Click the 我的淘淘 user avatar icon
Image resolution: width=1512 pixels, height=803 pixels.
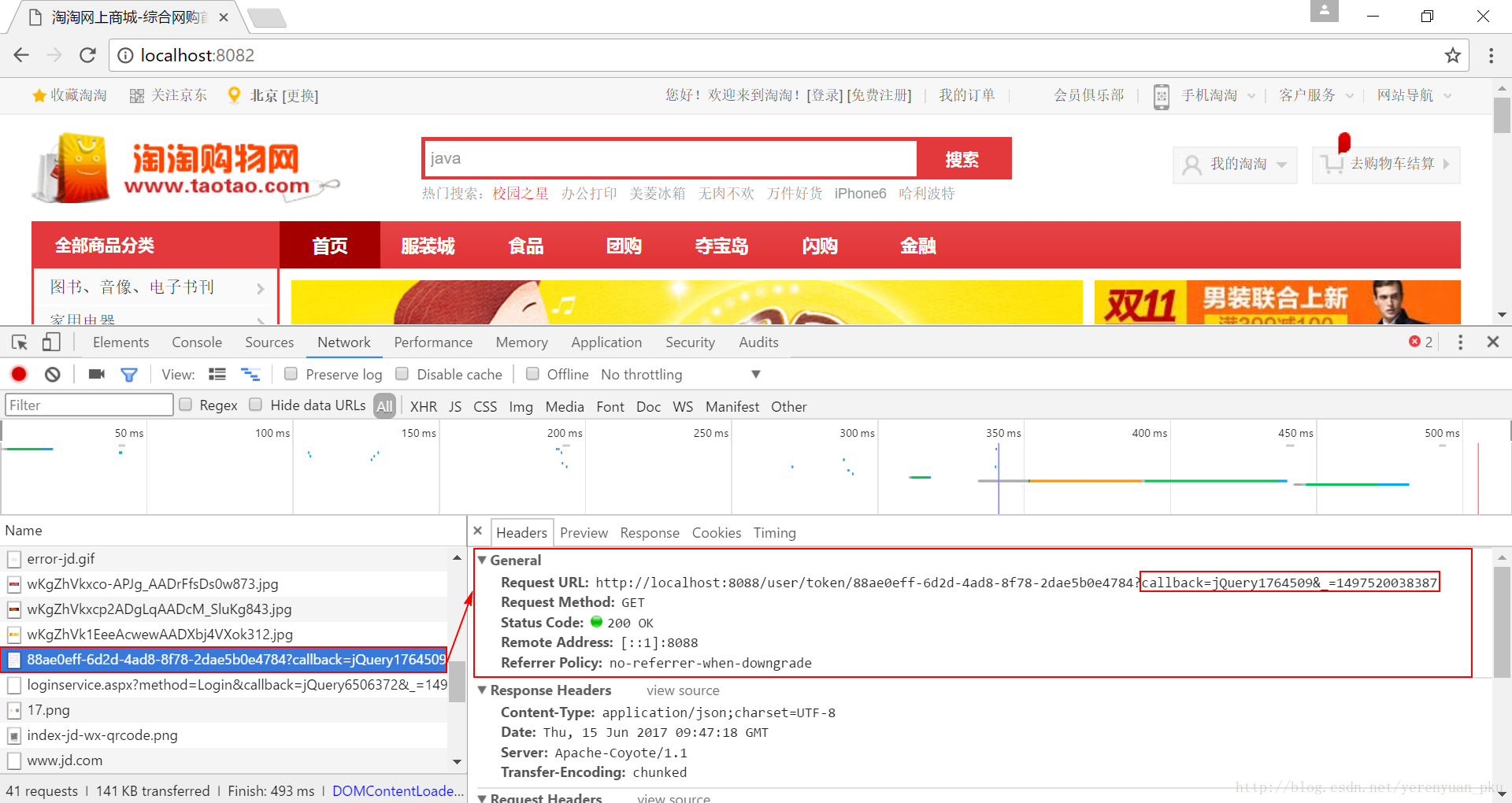click(1192, 165)
